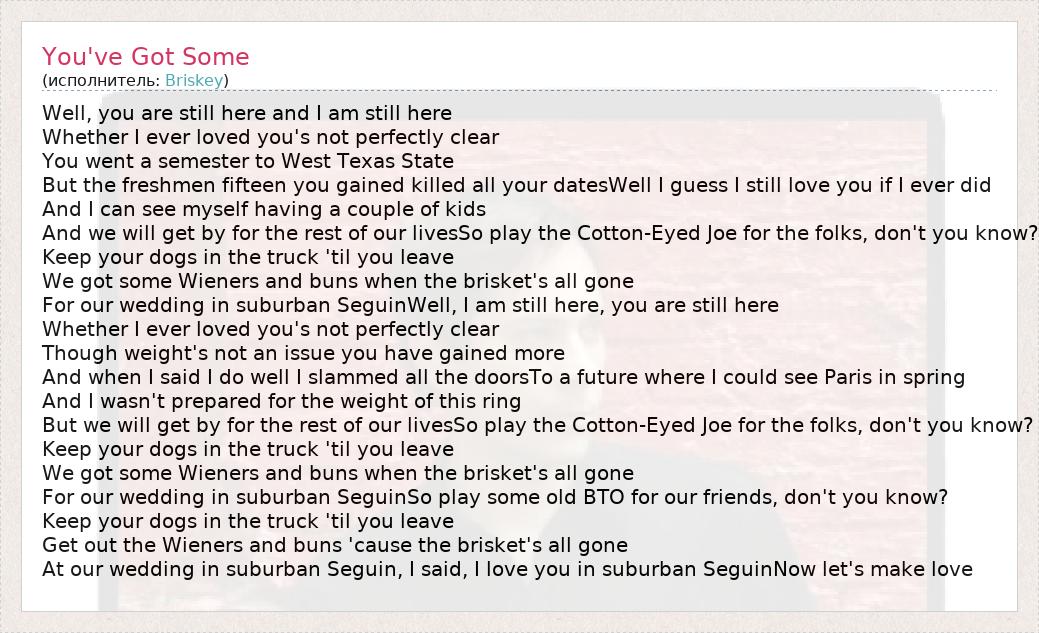Click the final line ending "Now let's make love"
This screenshot has height=633, width=1039.
pos(507,569)
